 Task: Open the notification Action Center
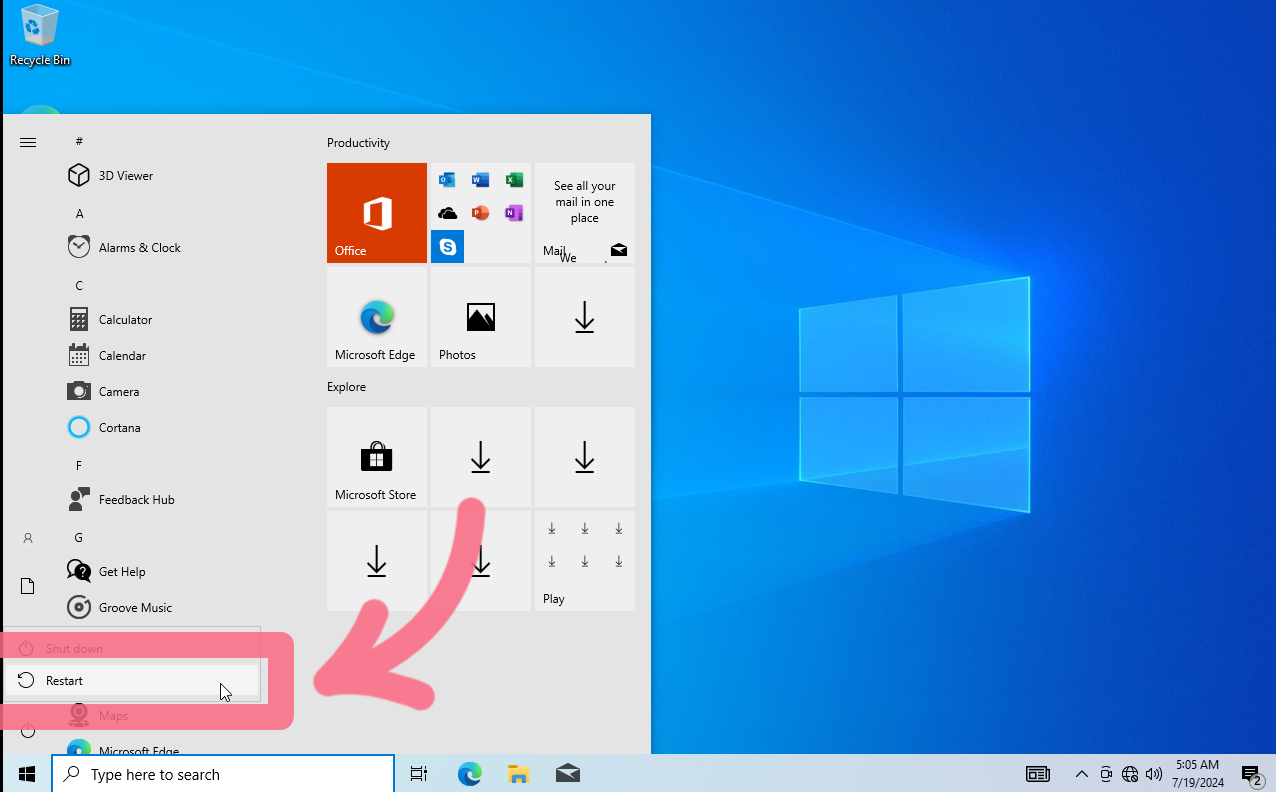pos(1251,774)
